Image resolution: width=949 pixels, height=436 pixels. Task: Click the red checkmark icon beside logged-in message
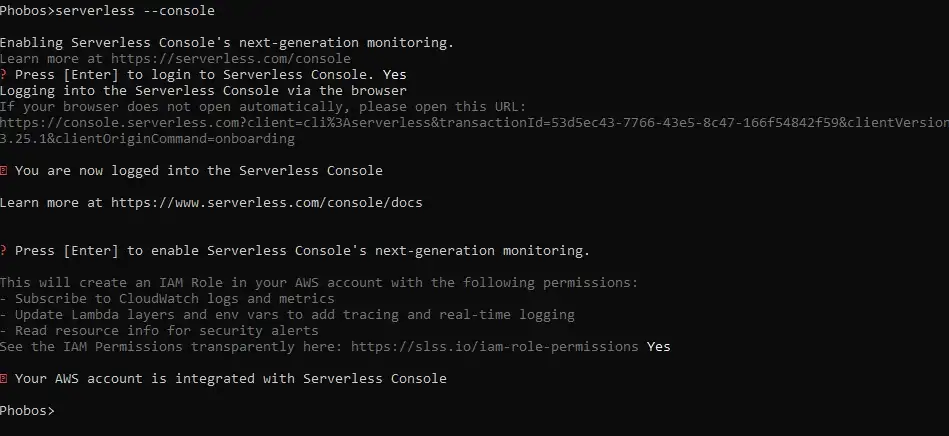(4, 171)
